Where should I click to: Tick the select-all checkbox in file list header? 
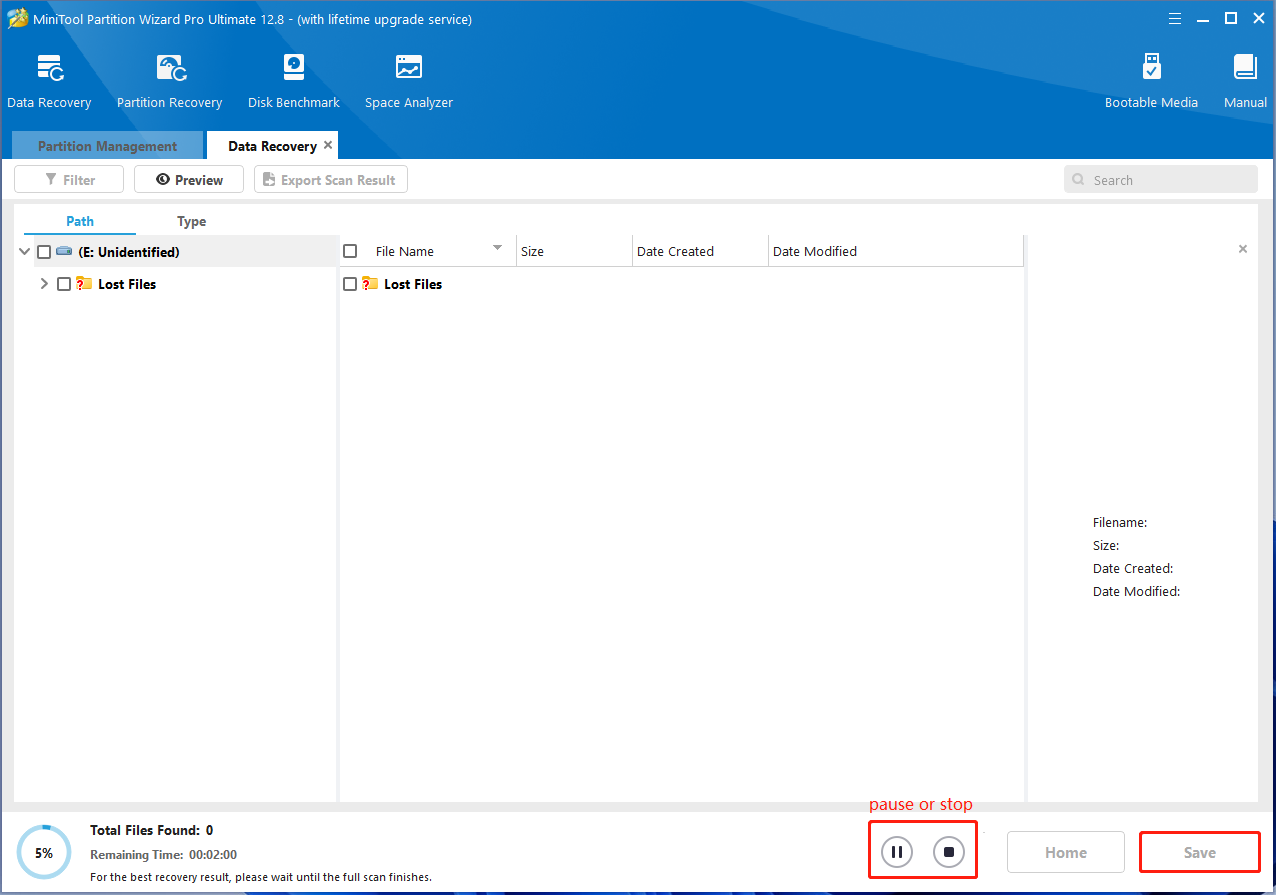tap(350, 251)
